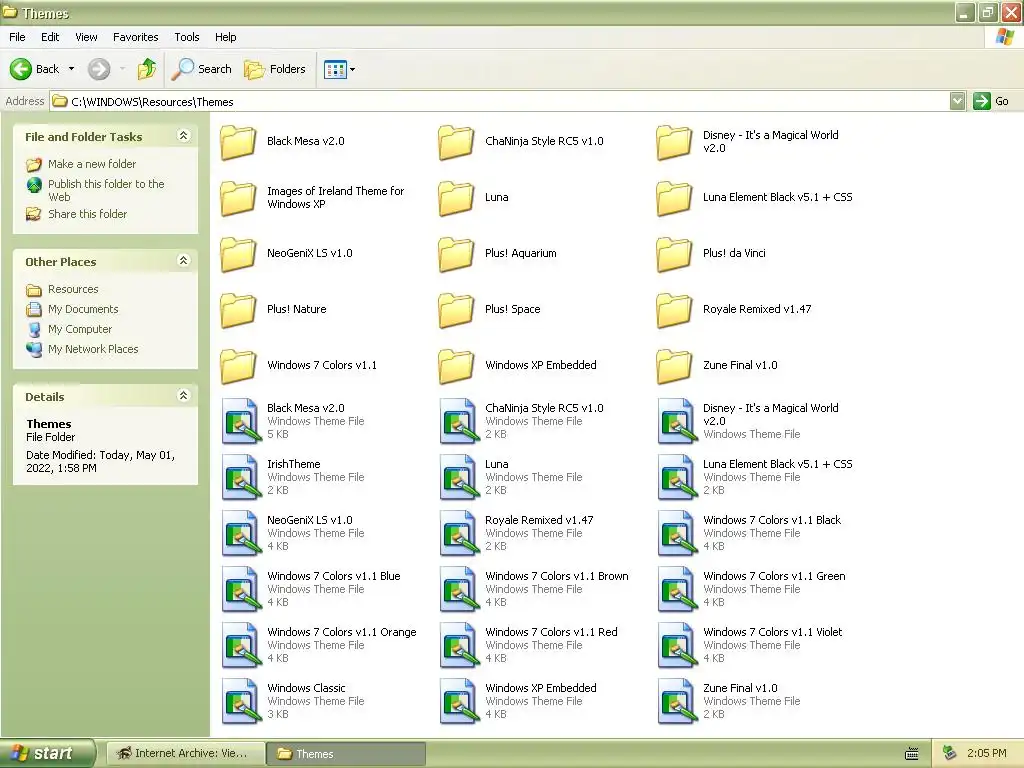Open the File menu
Screen dimensions: 1024x768
(17, 37)
